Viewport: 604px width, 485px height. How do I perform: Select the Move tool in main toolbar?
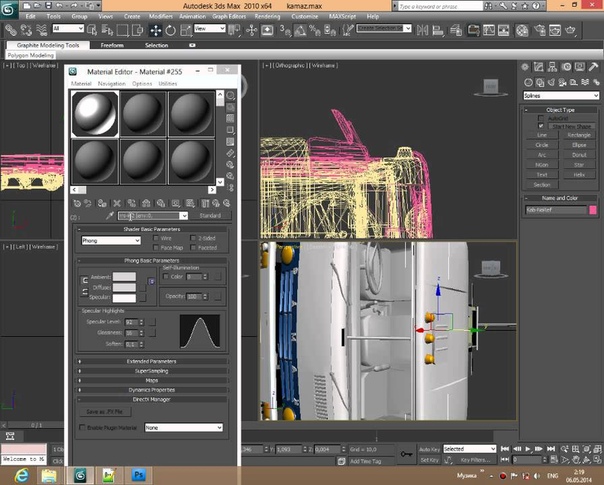(156, 30)
